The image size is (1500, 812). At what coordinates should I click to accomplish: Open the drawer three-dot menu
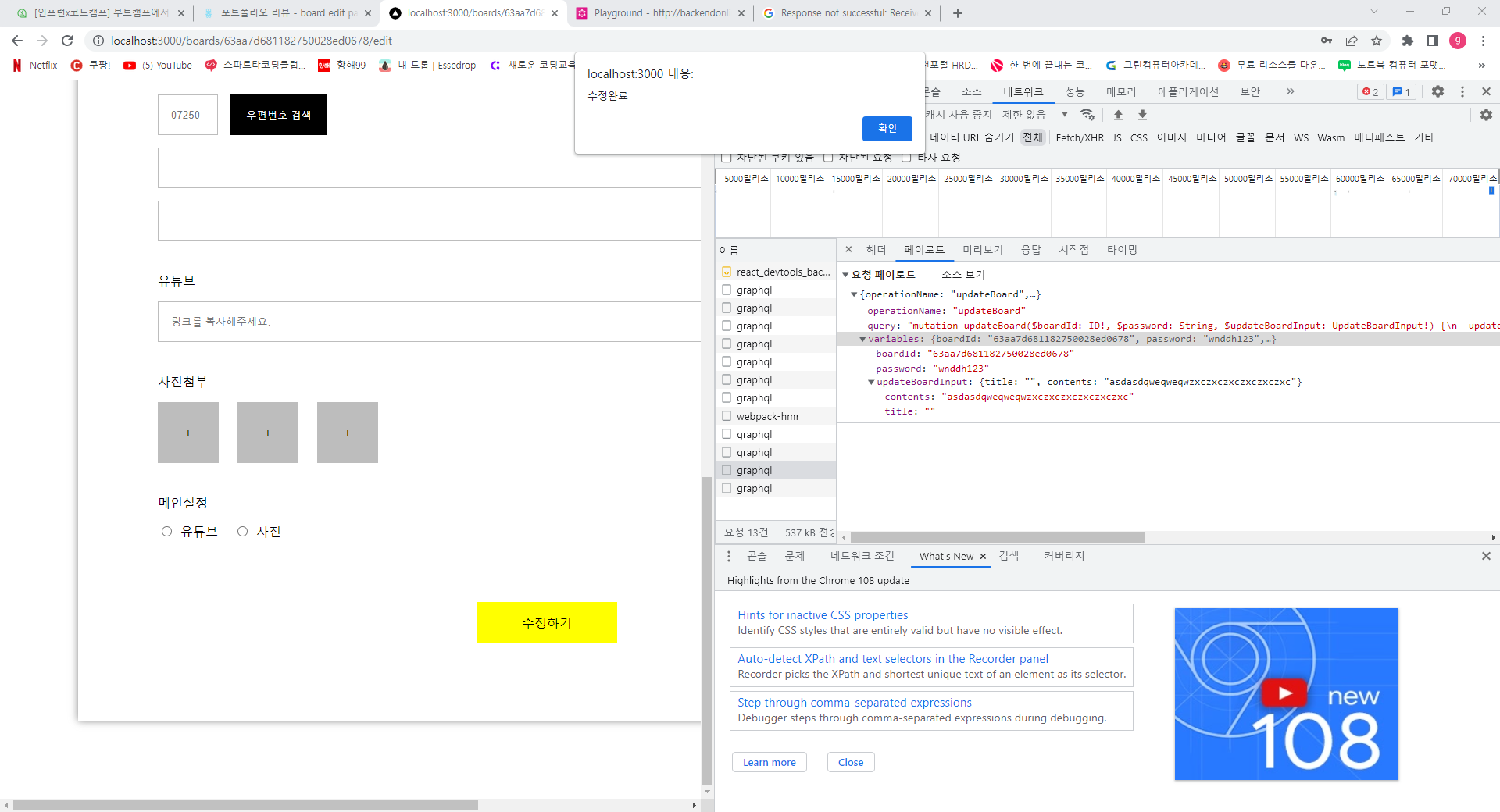pyautogui.click(x=729, y=556)
